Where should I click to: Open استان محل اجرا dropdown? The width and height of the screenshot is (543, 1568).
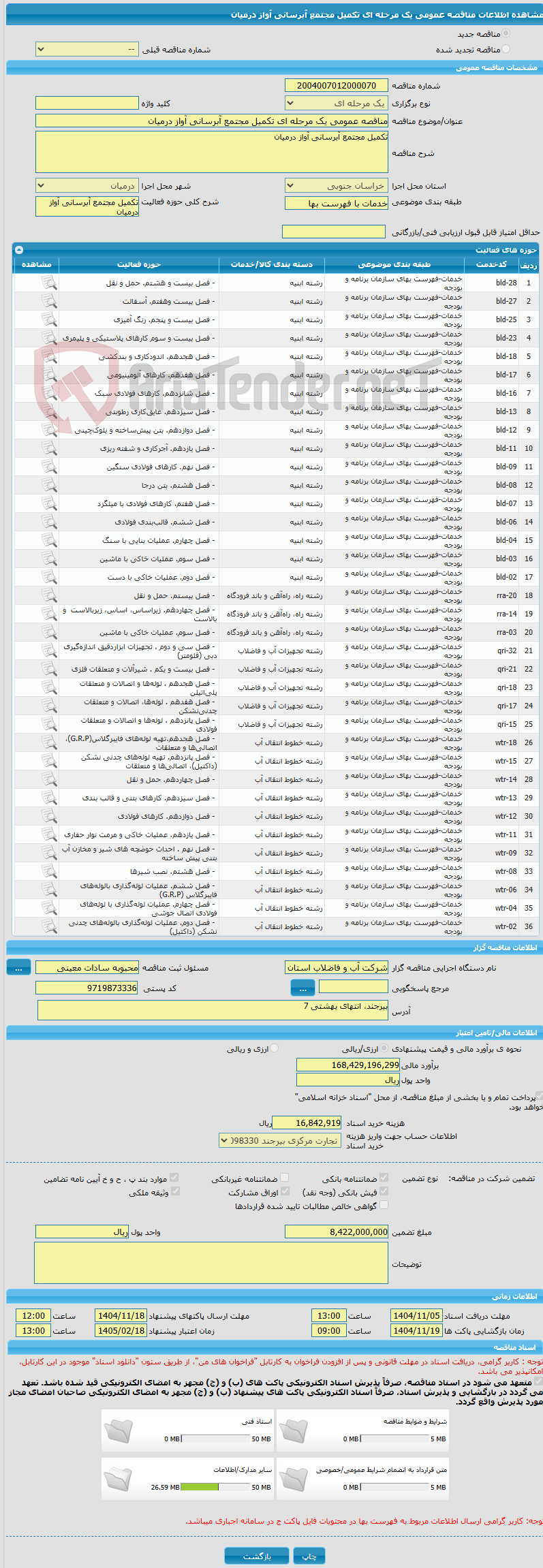(337, 186)
